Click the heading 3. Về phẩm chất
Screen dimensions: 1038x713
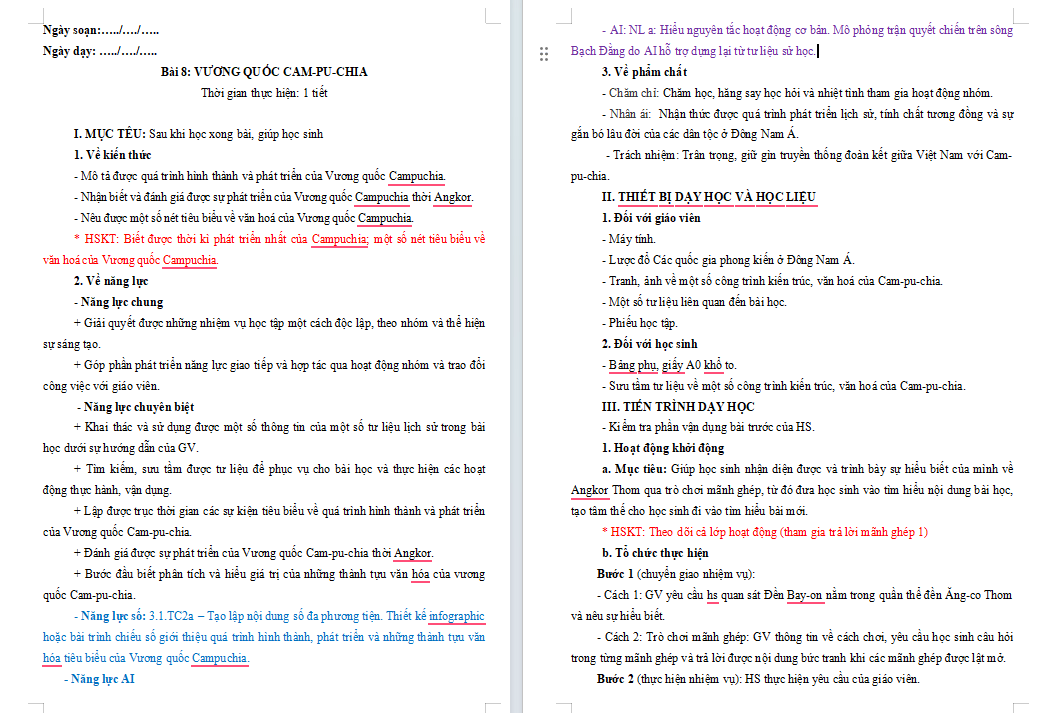point(644,71)
